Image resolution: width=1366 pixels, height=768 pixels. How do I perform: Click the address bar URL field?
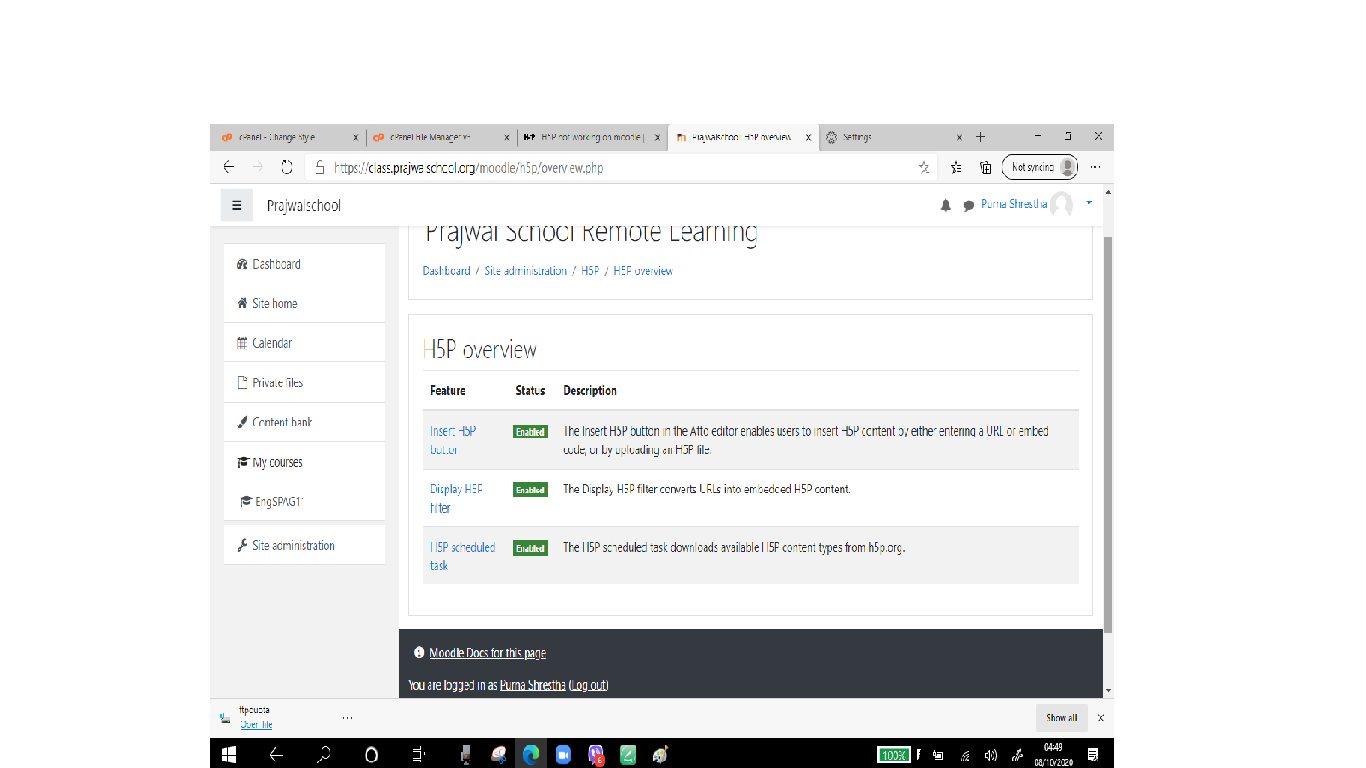click(x=620, y=168)
